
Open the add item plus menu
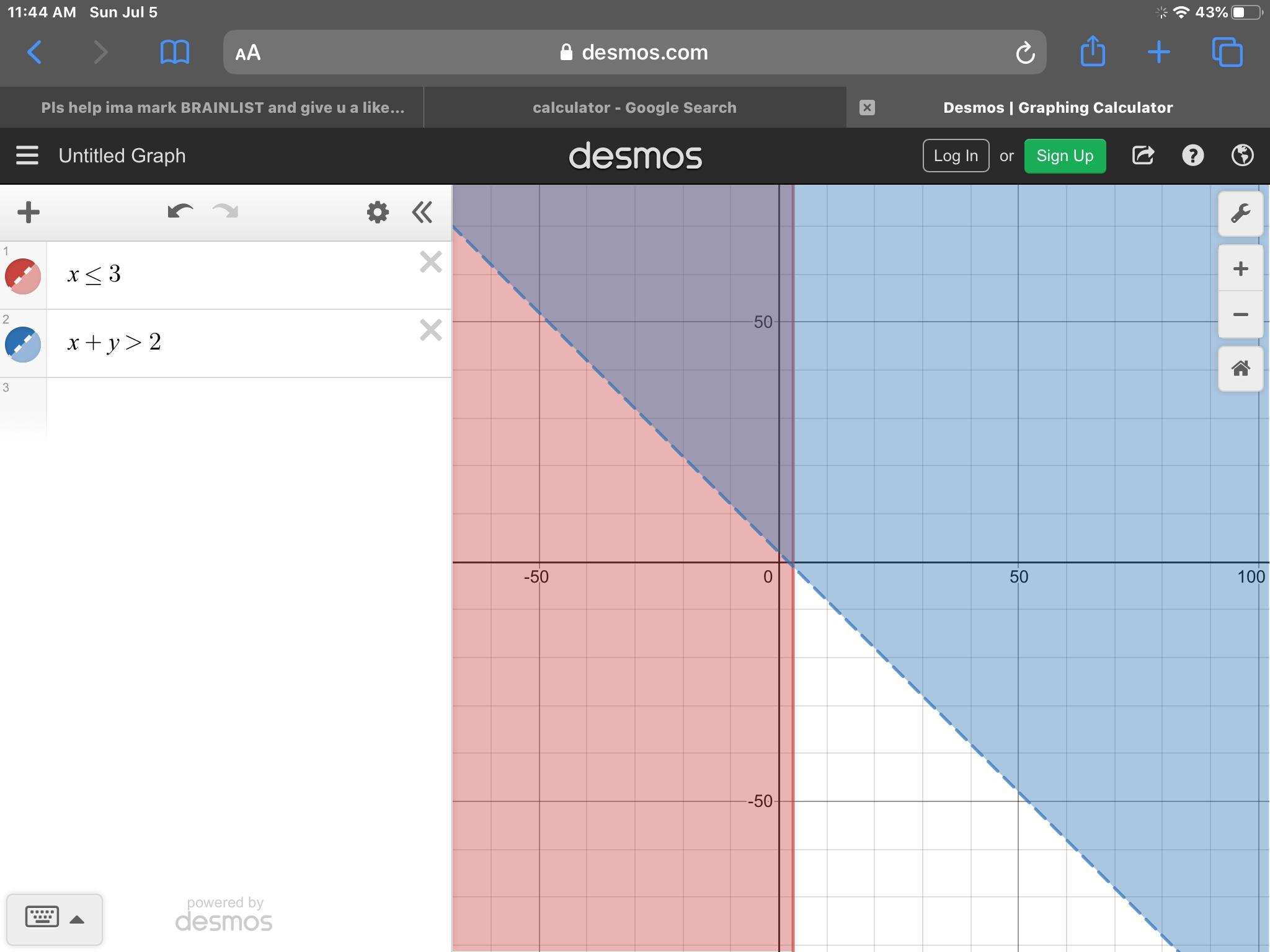click(x=29, y=213)
